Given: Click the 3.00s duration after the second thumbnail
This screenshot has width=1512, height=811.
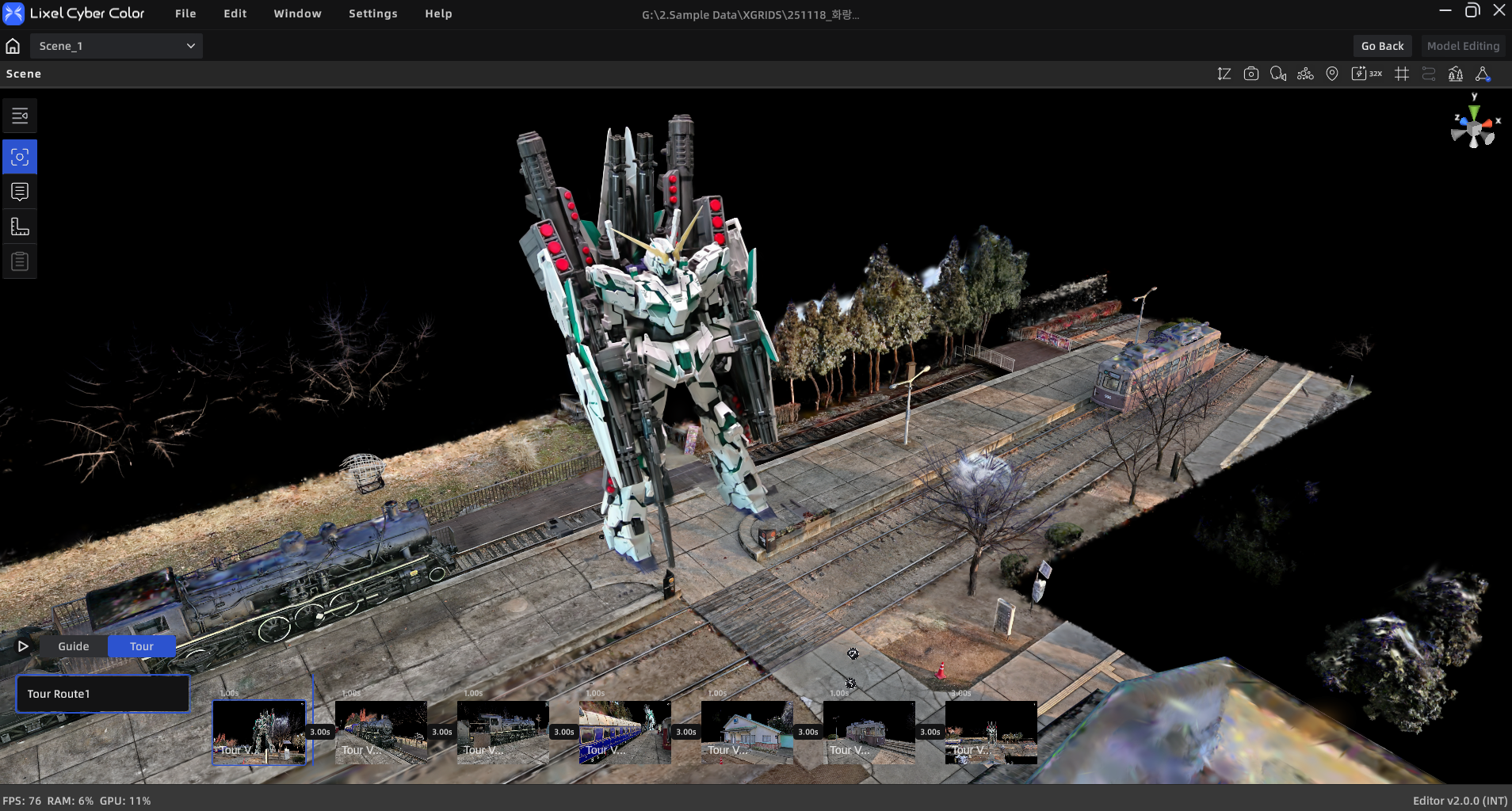Looking at the screenshot, I should click(442, 732).
